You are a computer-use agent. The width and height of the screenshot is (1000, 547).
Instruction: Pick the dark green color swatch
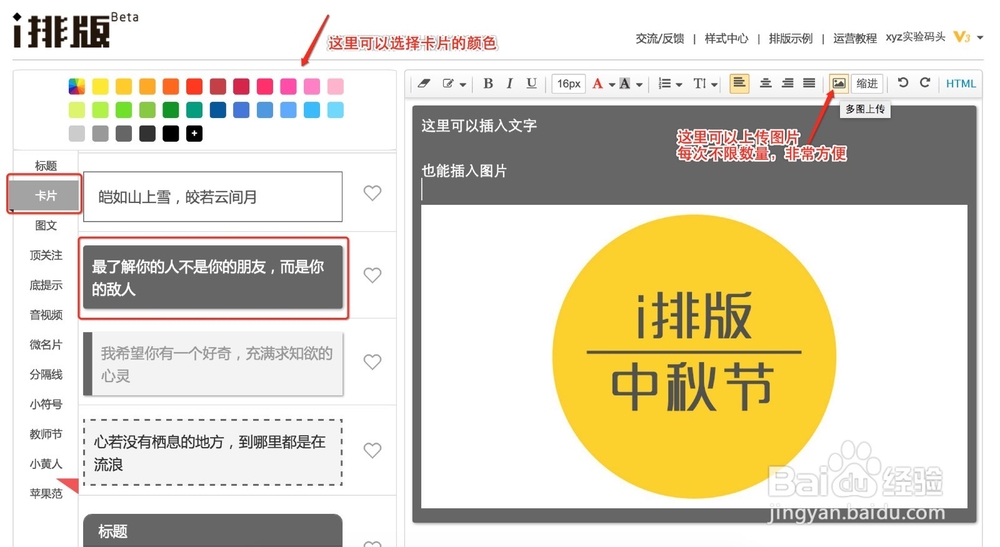(170, 110)
